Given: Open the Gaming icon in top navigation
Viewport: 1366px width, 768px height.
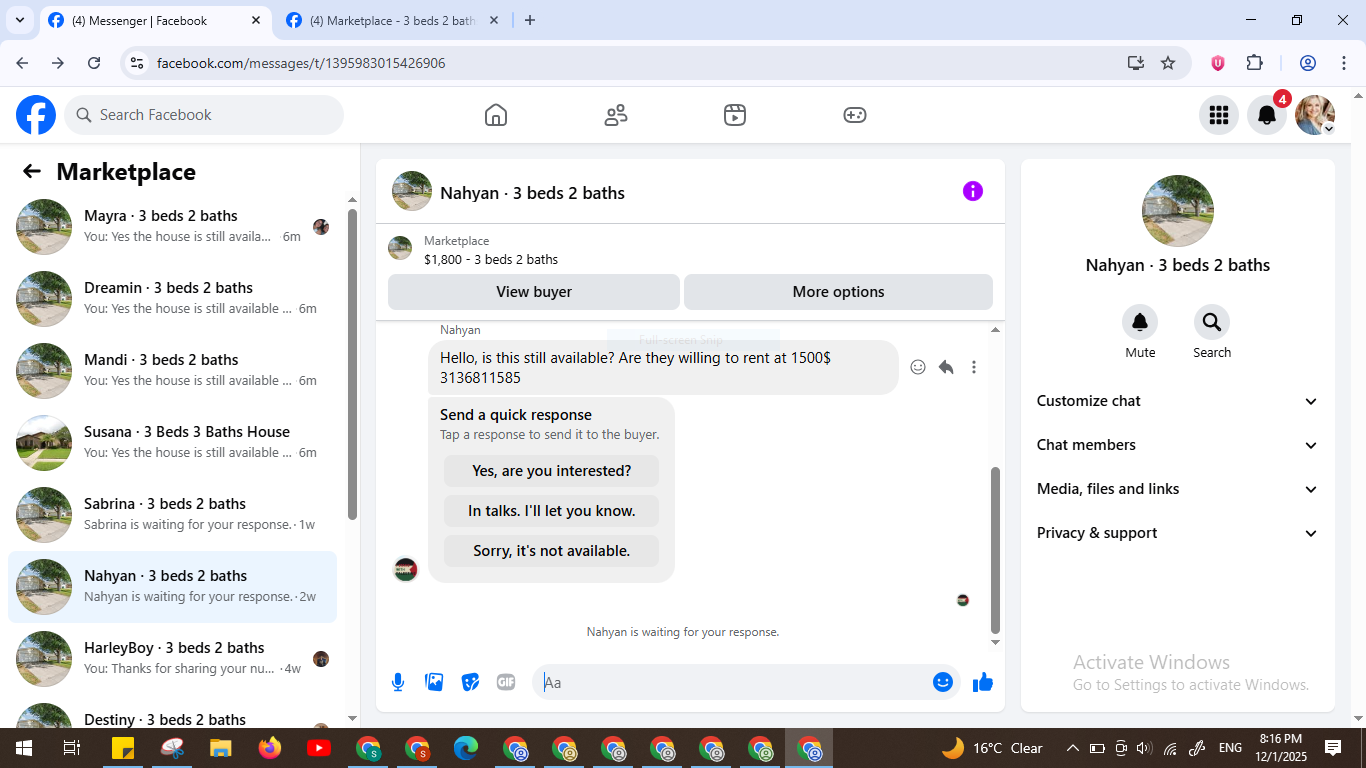Looking at the screenshot, I should click(855, 115).
